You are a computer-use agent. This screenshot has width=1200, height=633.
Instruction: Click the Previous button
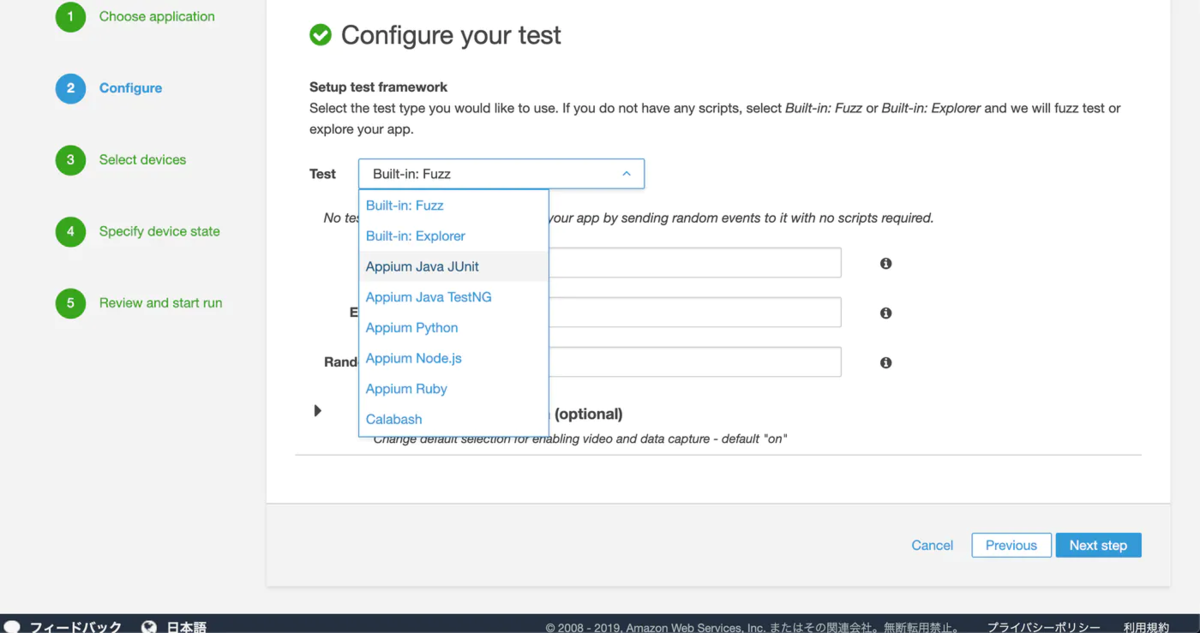[1011, 545]
